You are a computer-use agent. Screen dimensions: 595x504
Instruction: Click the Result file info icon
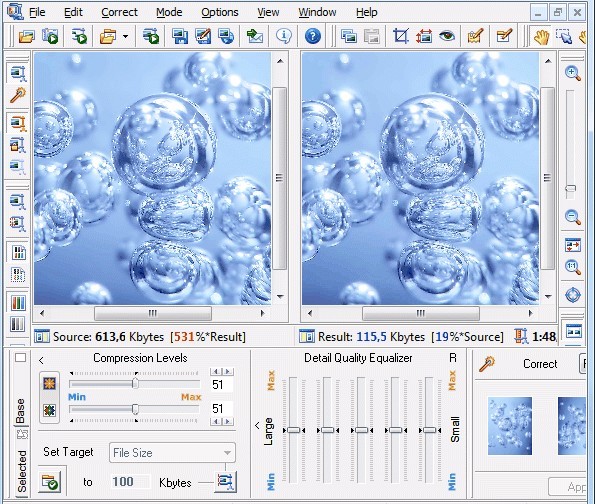[307, 337]
